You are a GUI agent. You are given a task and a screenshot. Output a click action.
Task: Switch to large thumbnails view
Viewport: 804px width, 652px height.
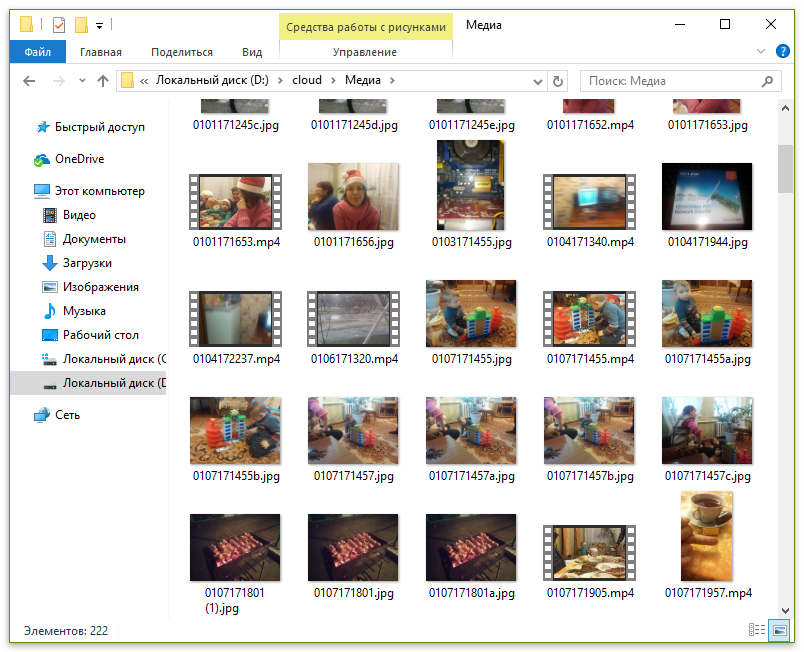coord(779,630)
